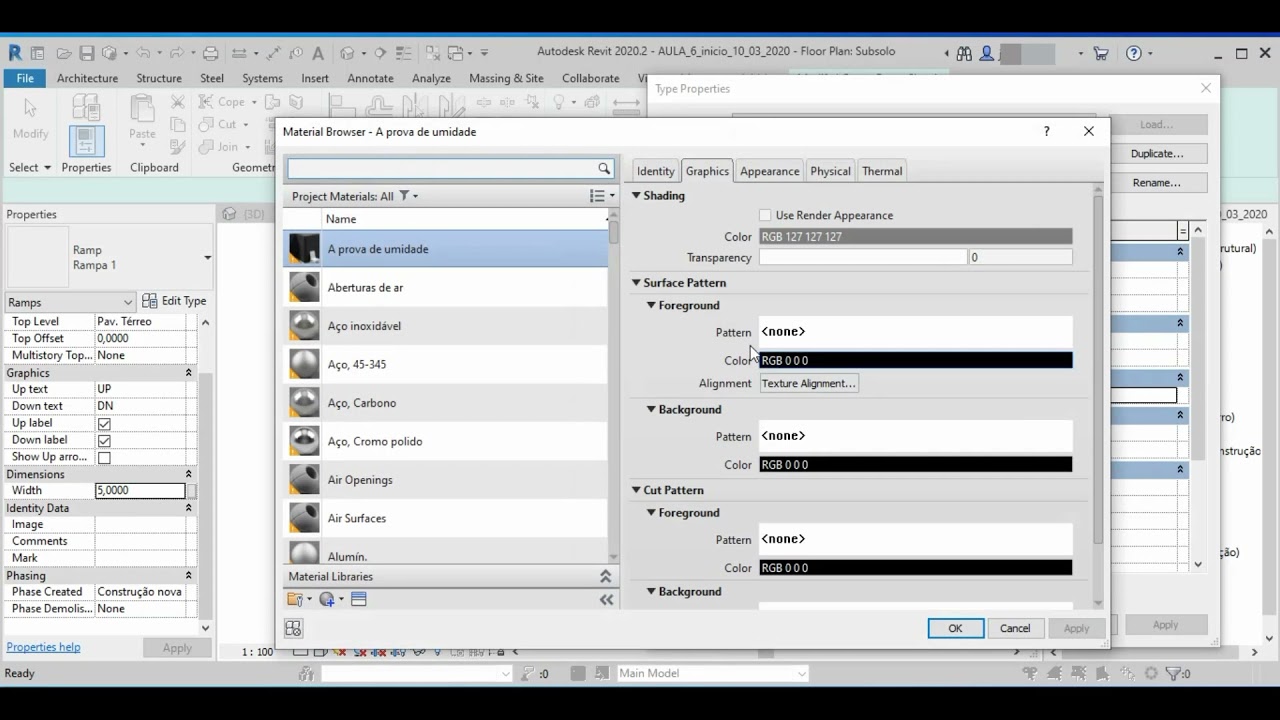Switch to the Physical tab
The width and height of the screenshot is (1280, 720).
[x=830, y=171]
